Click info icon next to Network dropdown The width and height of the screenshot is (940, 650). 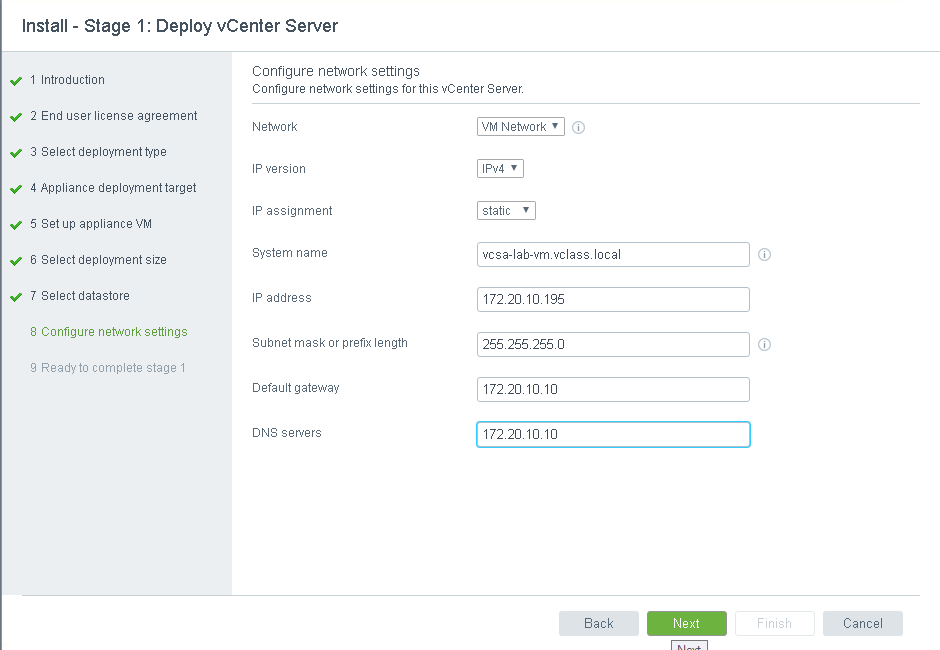pyautogui.click(x=578, y=128)
